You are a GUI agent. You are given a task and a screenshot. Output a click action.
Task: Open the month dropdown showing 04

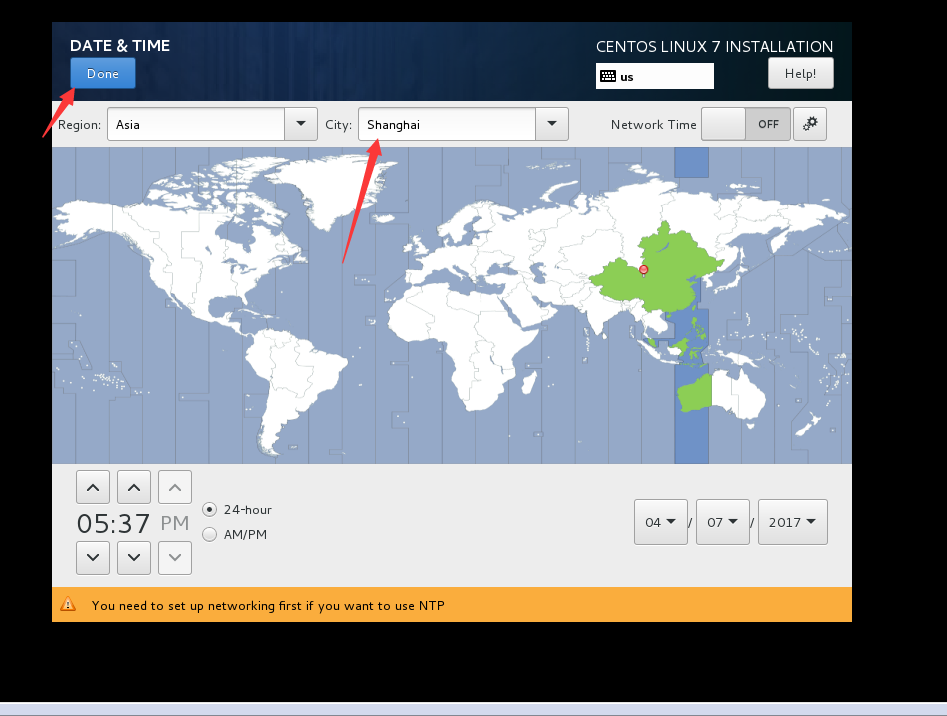click(661, 522)
